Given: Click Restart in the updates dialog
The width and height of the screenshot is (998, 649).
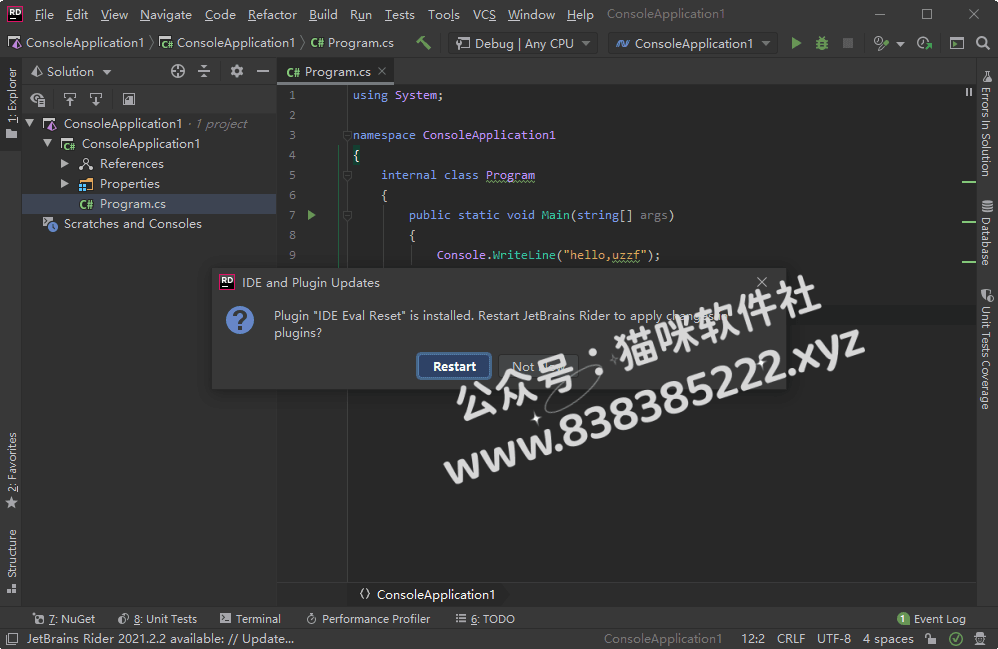Looking at the screenshot, I should tap(454, 366).
